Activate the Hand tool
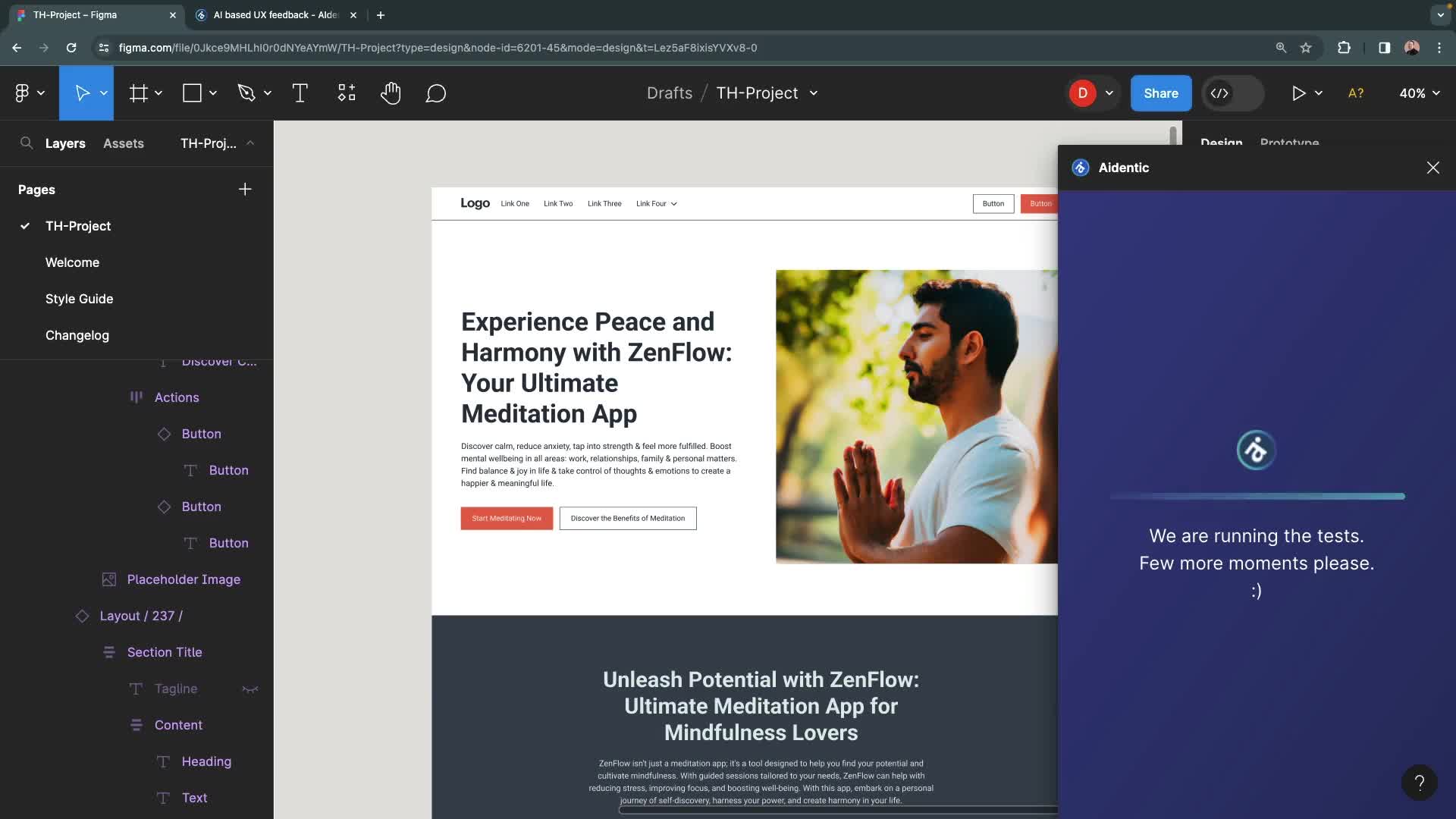 click(x=391, y=93)
